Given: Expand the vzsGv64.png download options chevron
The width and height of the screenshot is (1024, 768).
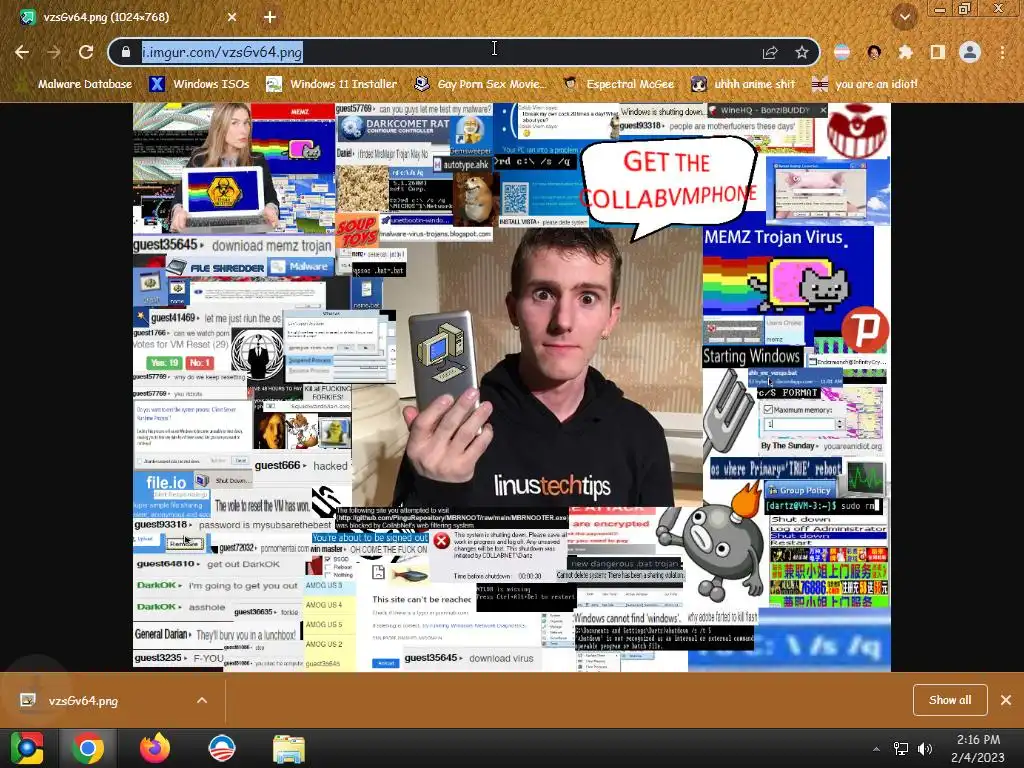Looking at the screenshot, I should (202, 700).
